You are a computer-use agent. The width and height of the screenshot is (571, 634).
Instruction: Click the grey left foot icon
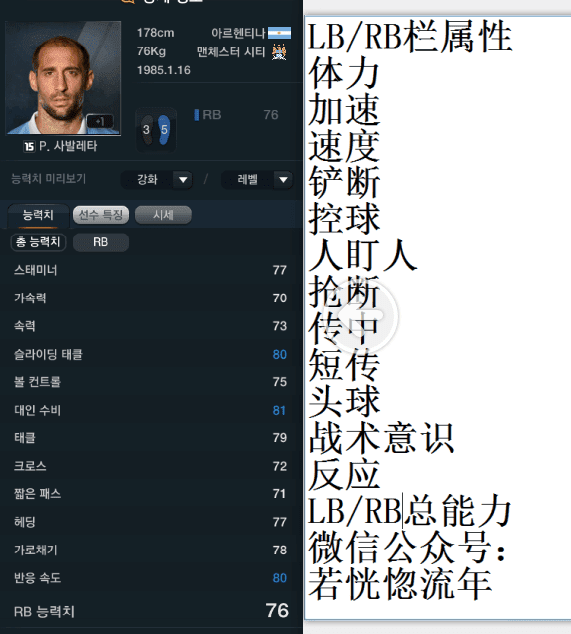pos(146,129)
